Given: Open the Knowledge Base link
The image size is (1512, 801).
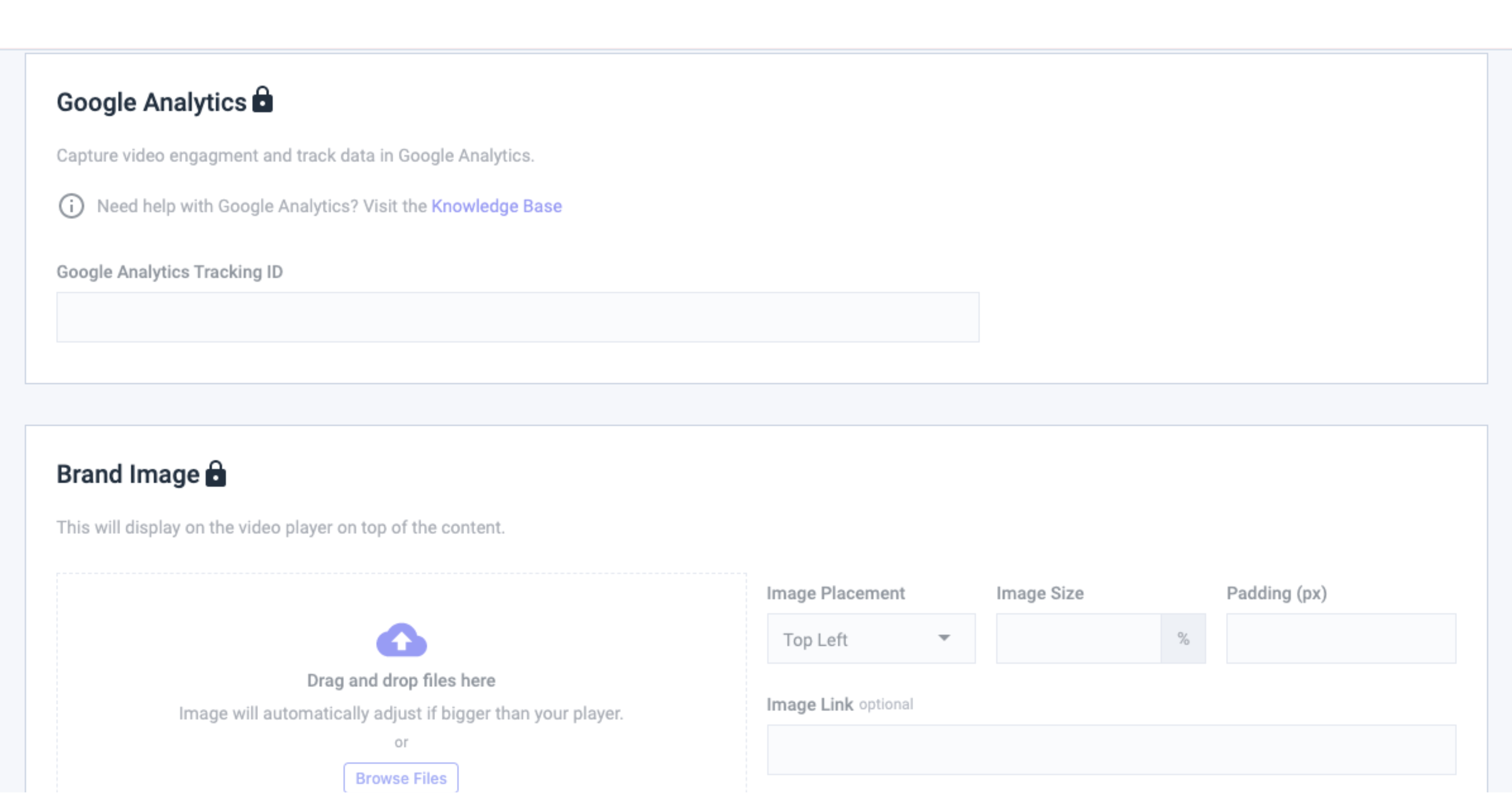Looking at the screenshot, I should [496, 206].
